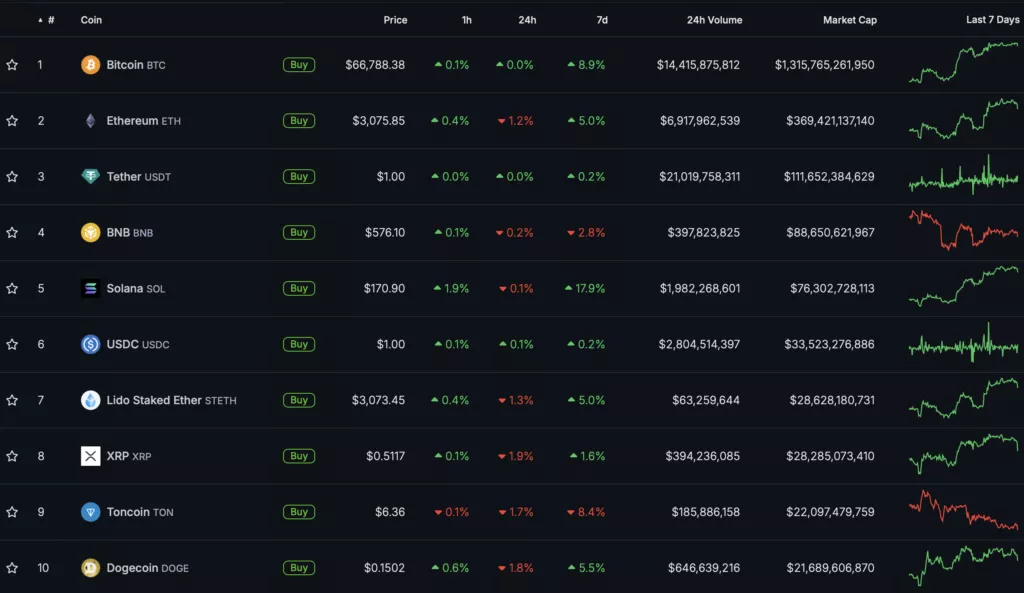Screen dimensions: 1024x593
Task: Star Tether as a favorite
Action: point(12,176)
